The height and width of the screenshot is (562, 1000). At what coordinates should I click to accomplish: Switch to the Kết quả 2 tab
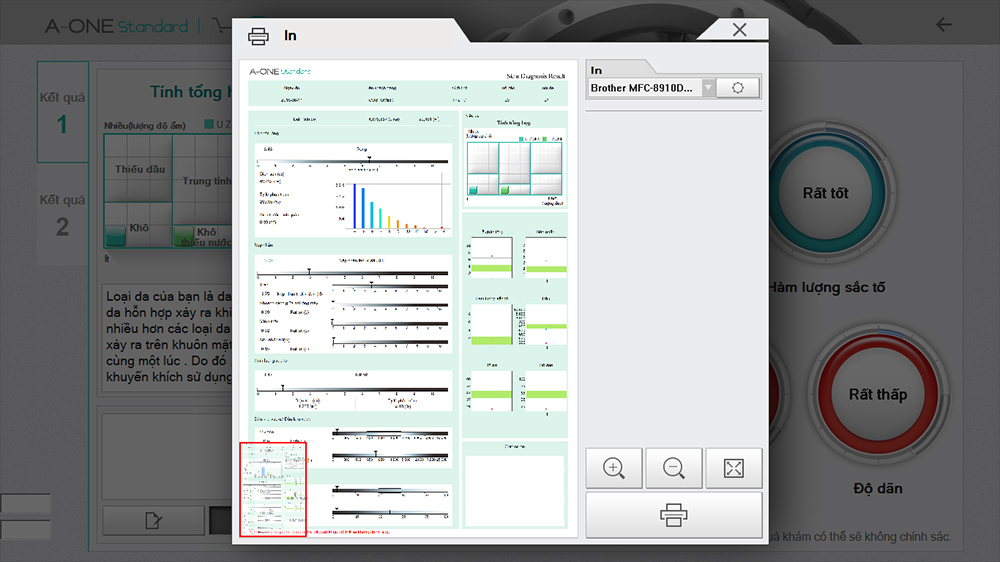pyautogui.click(x=62, y=215)
